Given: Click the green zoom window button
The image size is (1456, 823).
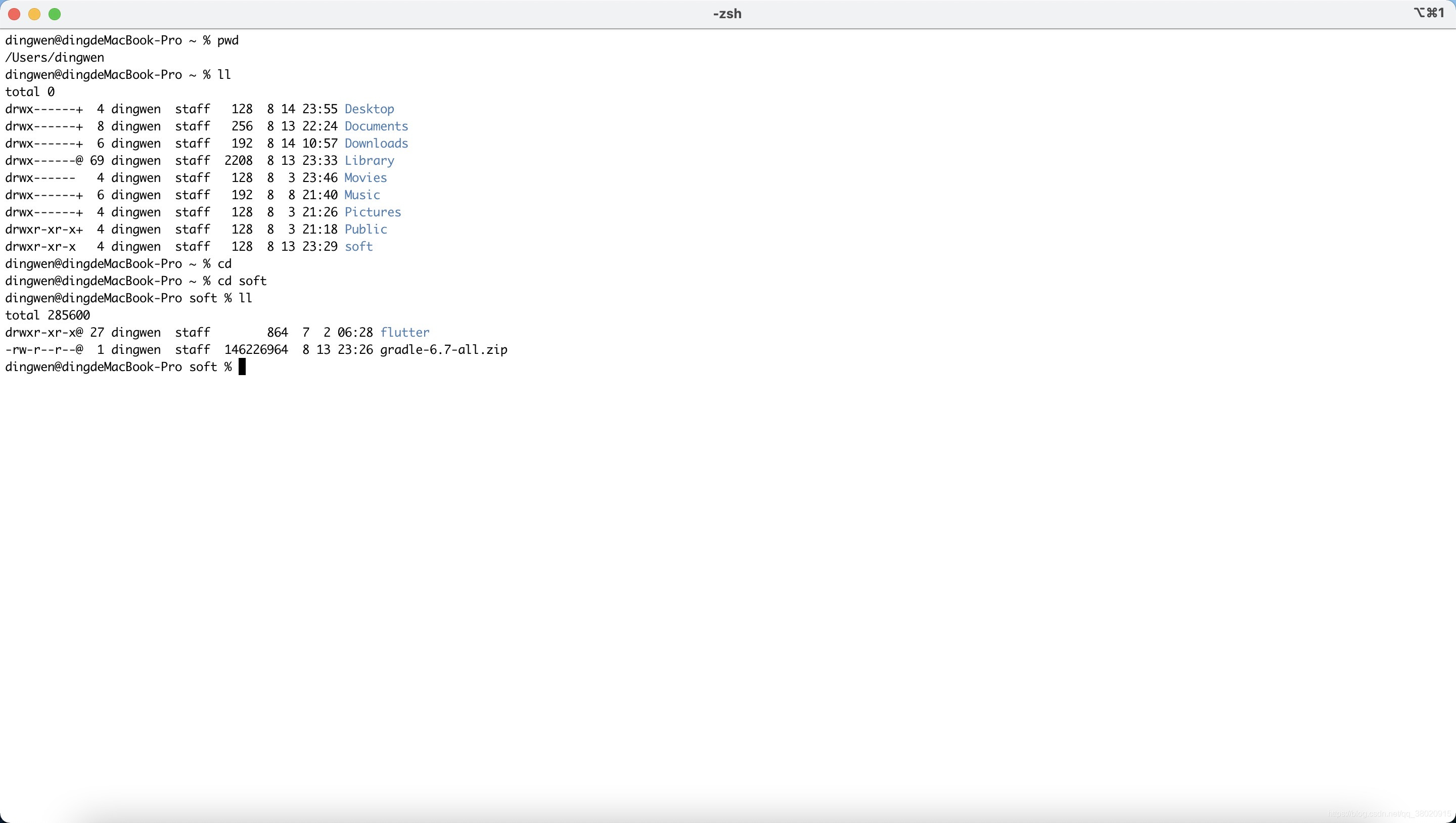Looking at the screenshot, I should [x=55, y=14].
